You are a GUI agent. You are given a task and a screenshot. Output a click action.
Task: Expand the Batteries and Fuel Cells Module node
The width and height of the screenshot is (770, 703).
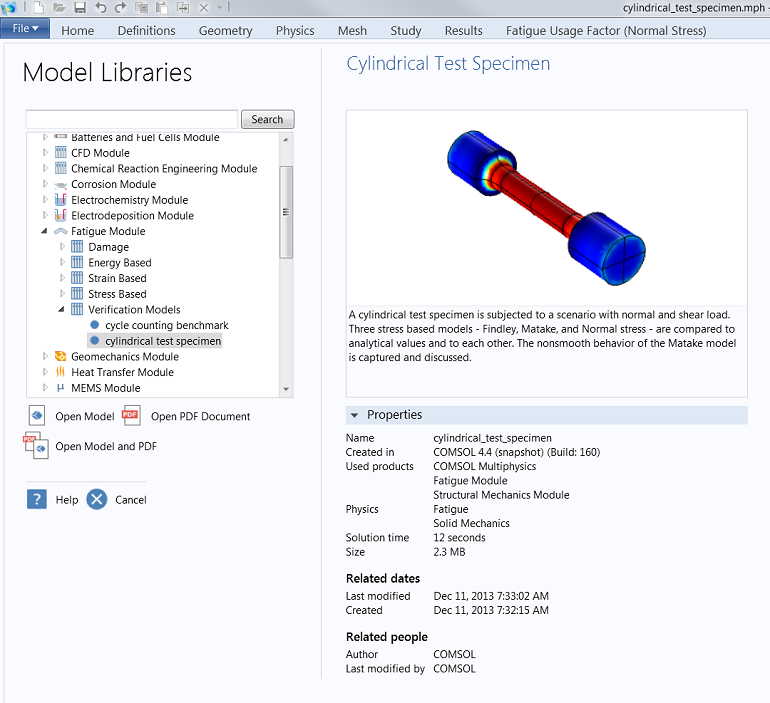click(x=45, y=137)
